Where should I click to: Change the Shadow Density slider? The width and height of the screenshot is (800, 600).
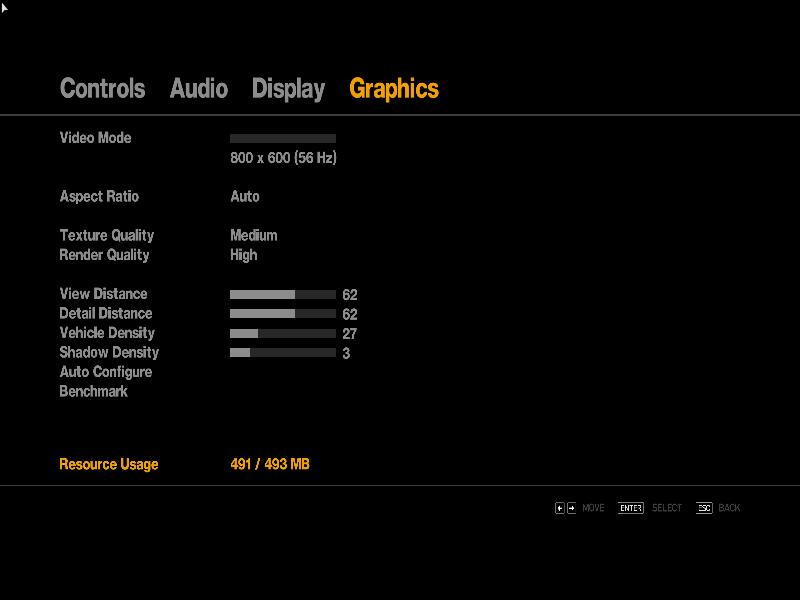tap(283, 353)
